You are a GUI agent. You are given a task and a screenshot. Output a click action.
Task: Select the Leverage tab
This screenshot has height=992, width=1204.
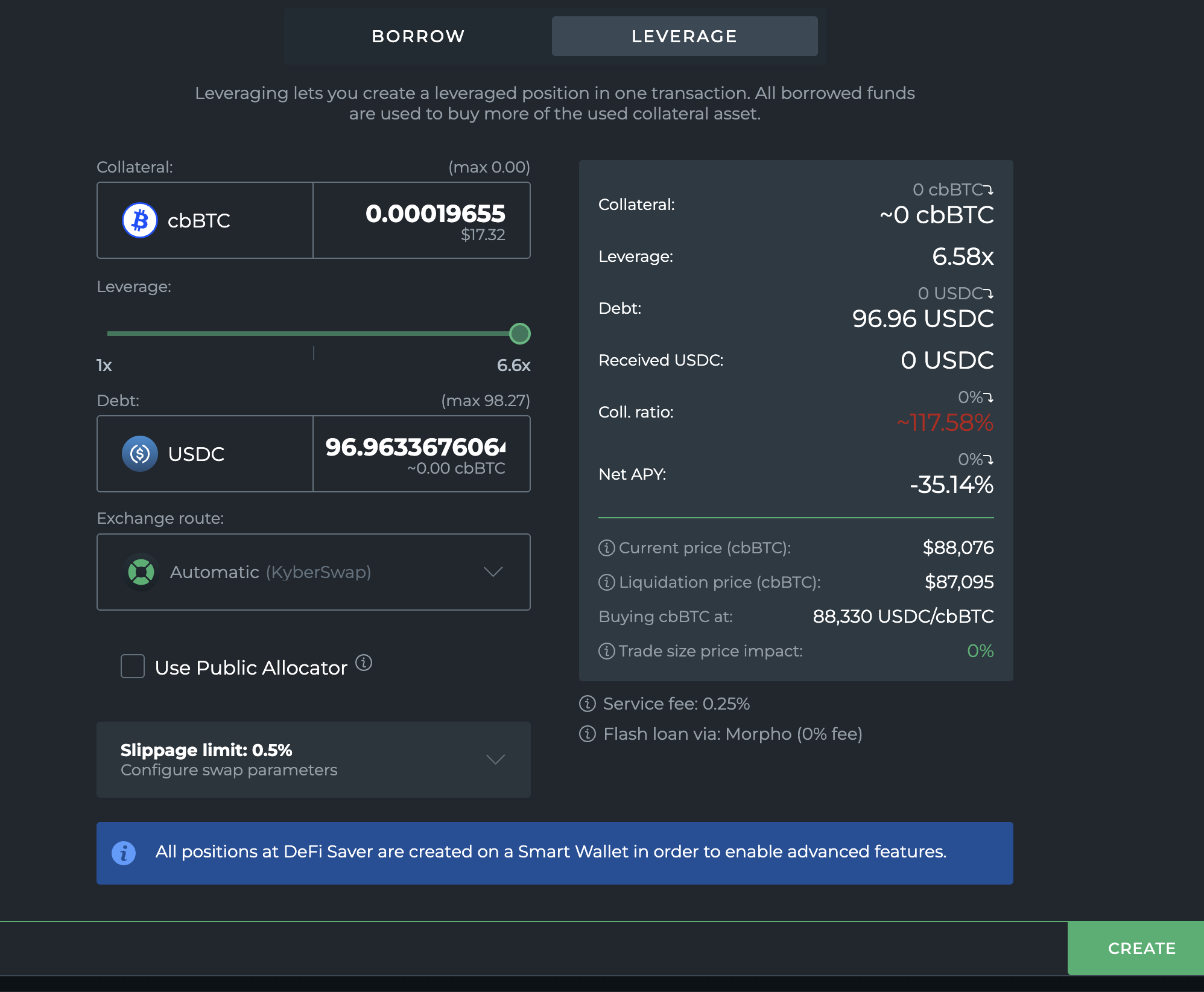(685, 36)
